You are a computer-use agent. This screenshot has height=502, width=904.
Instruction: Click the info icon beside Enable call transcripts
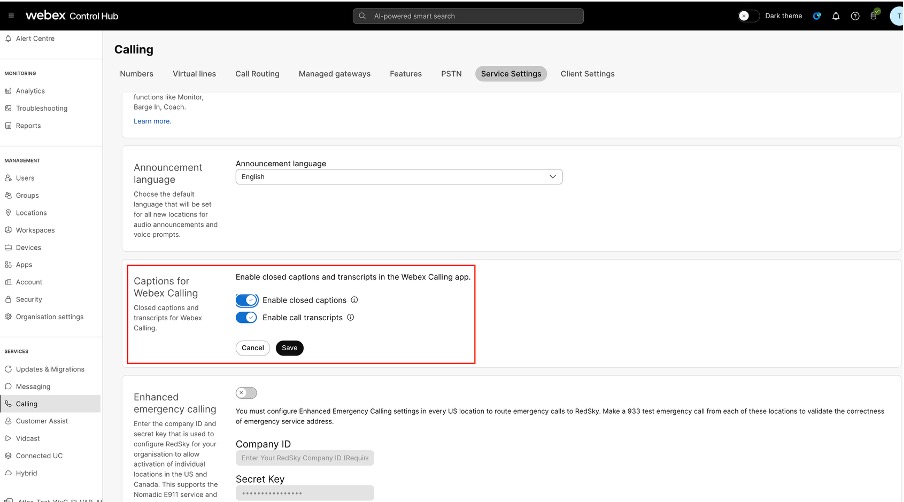click(x=351, y=318)
